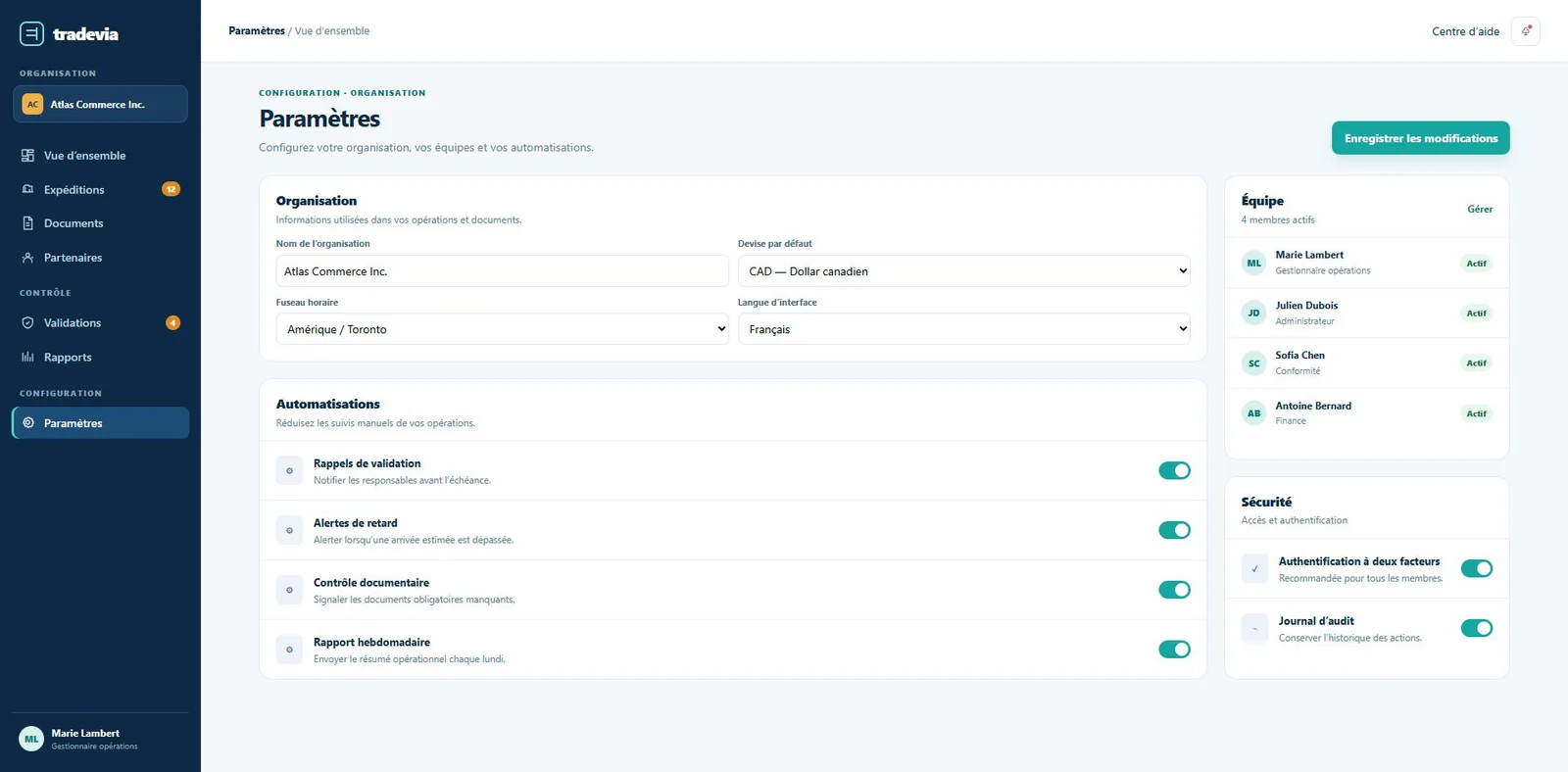Click the Vue d'ensemble sidebar icon
Viewport: 1568px width, 772px height.
point(27,156)
